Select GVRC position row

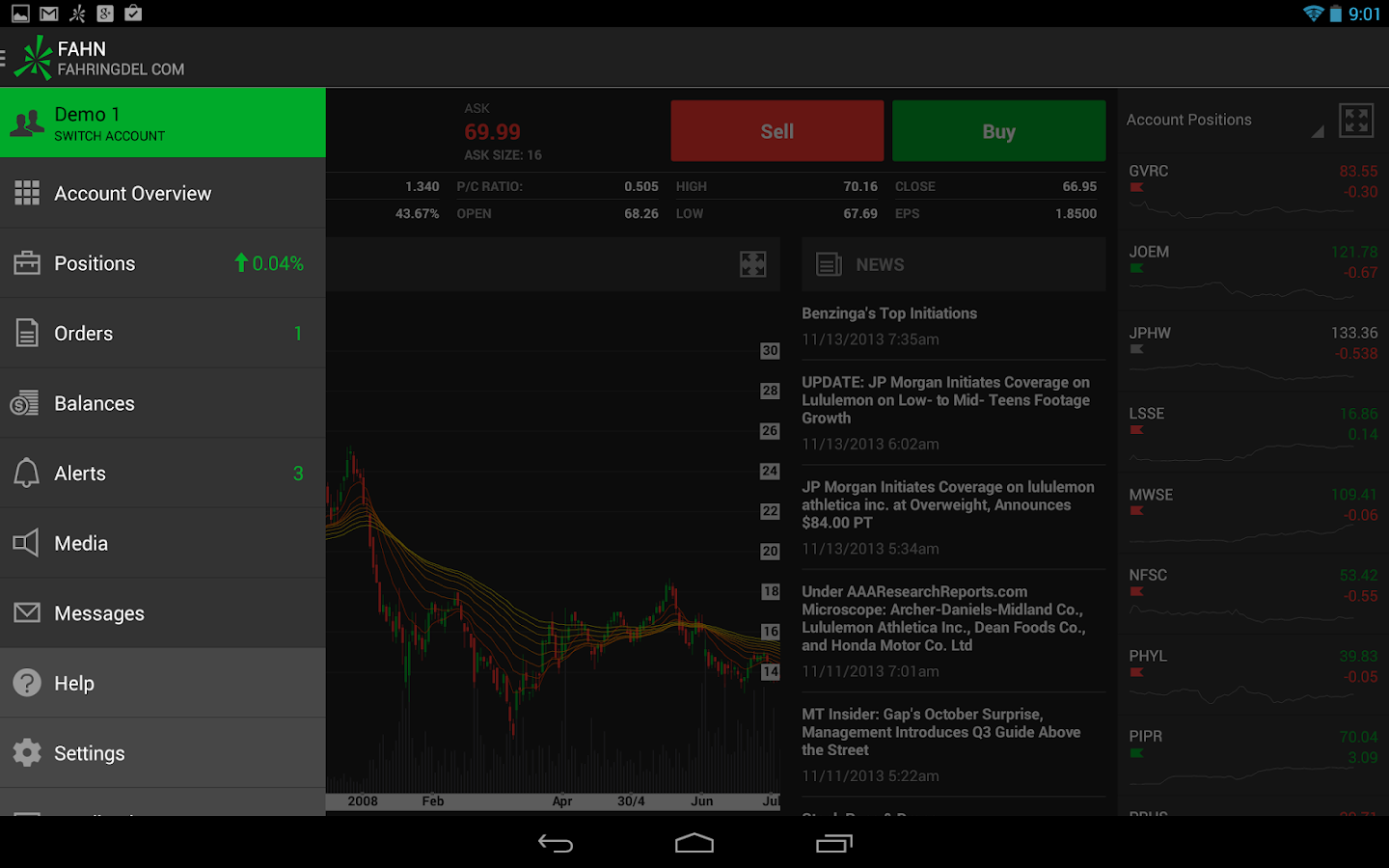pos(1253,189)
